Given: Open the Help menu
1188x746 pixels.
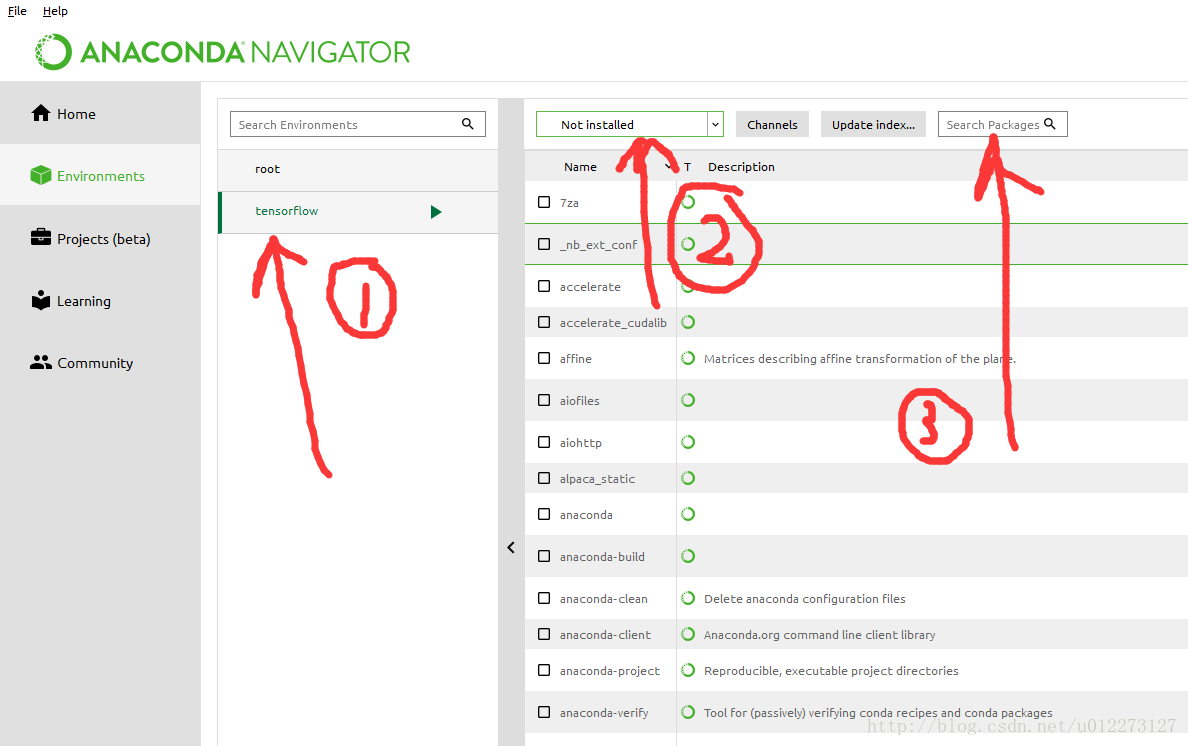Looking at the screenshot, I should 55,11.
